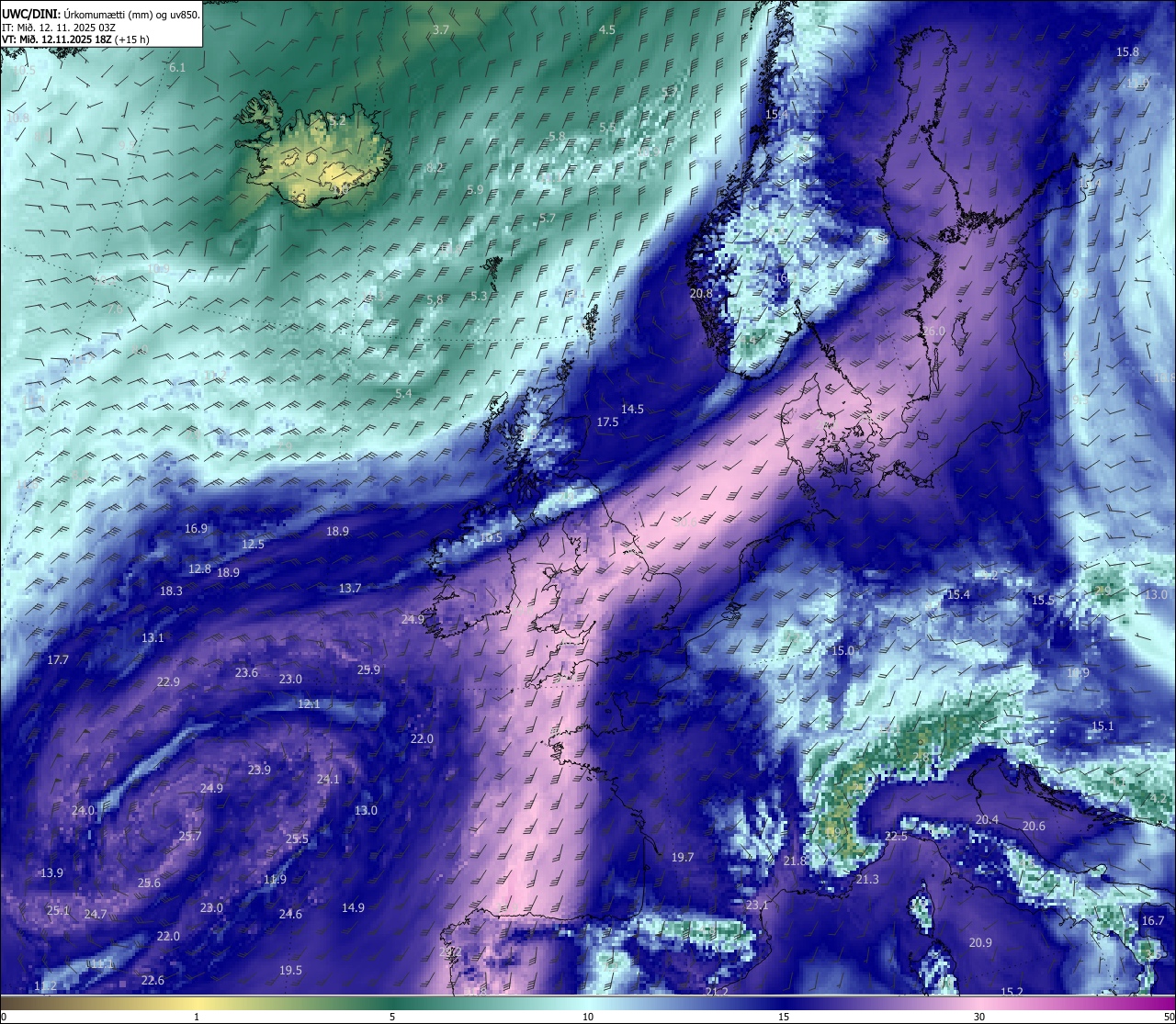This screenshot has width=1176, height=1024.
Task: Click the value 25.7 in the cyclone centre
Action: pyautogui.click(x=189, y=836)
